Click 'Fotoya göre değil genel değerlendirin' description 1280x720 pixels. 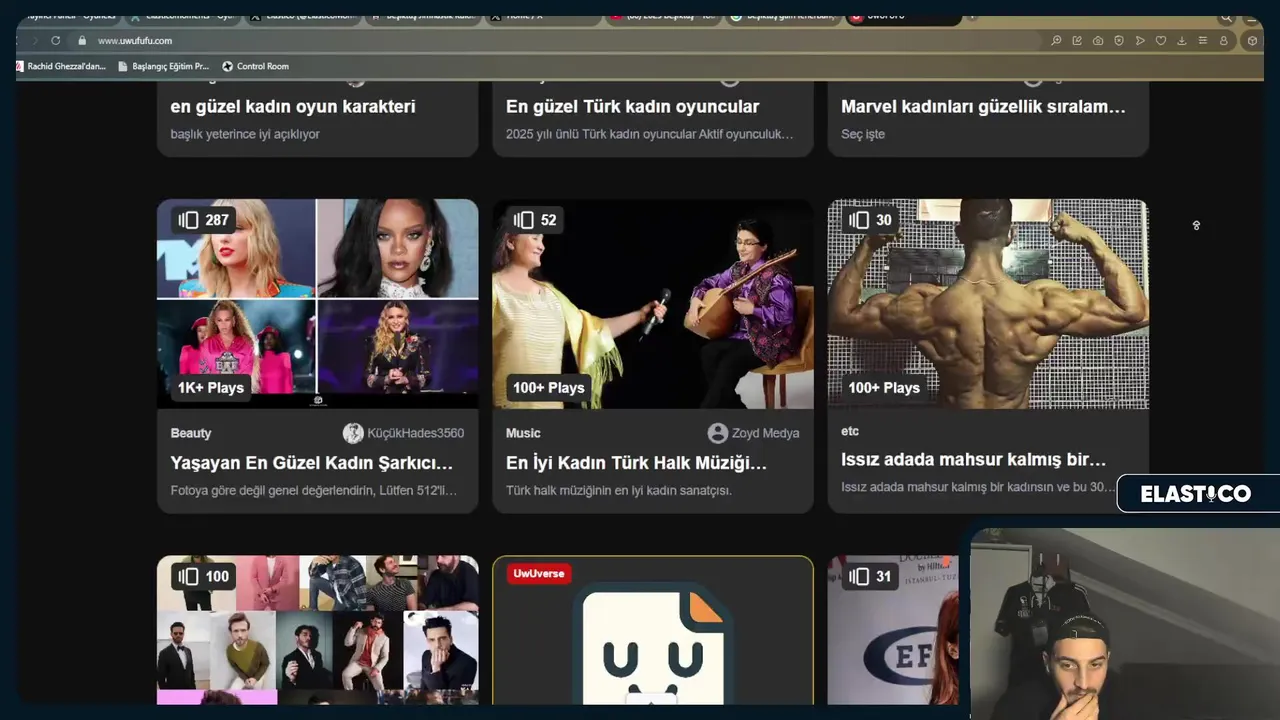point(314,490)
